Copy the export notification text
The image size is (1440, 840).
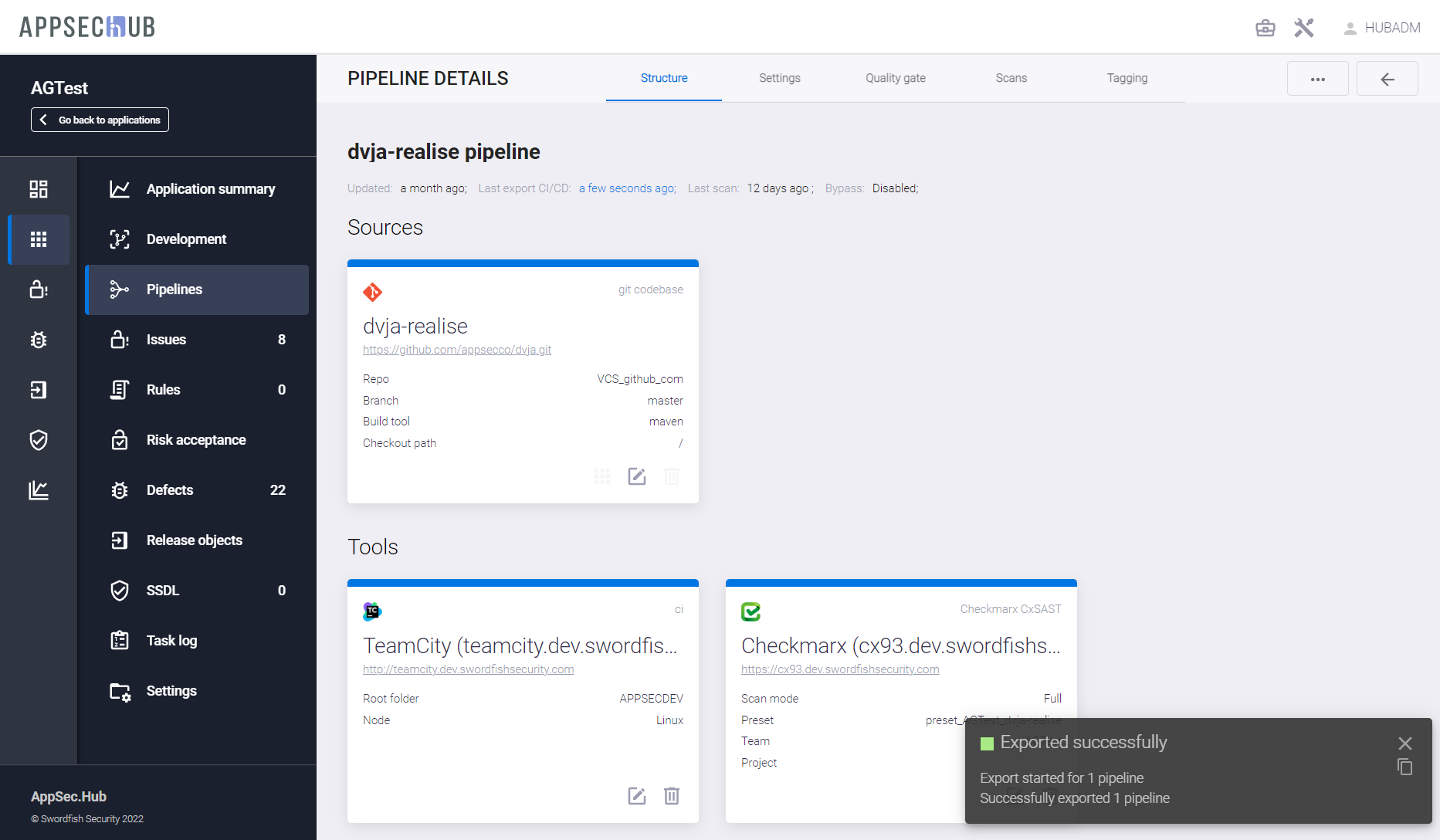tap(1404, 767)
